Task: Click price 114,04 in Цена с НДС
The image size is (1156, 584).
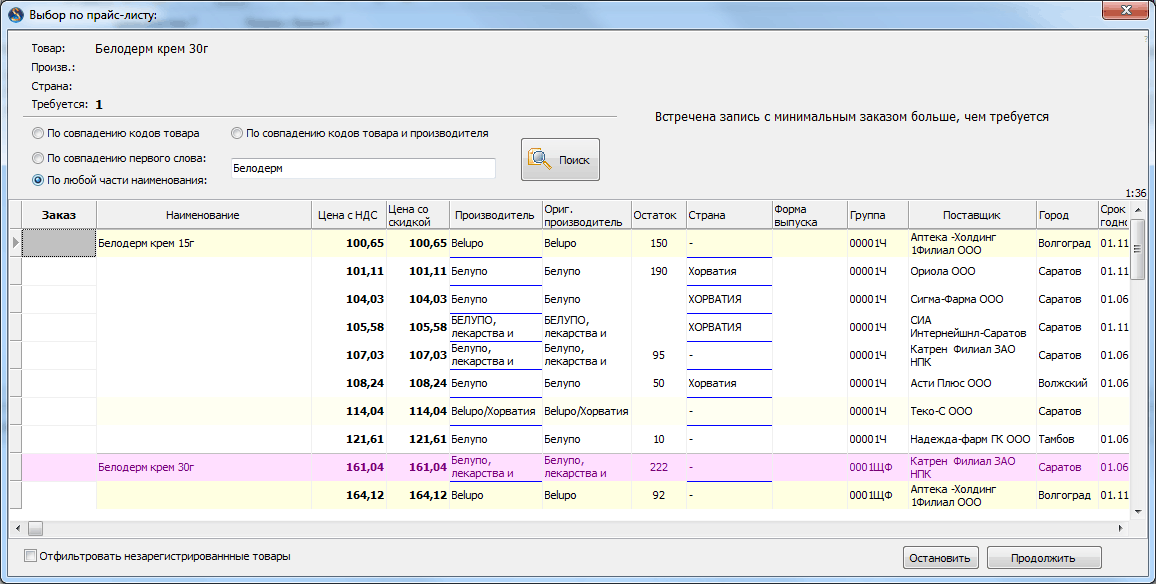Action: [365, 411]
